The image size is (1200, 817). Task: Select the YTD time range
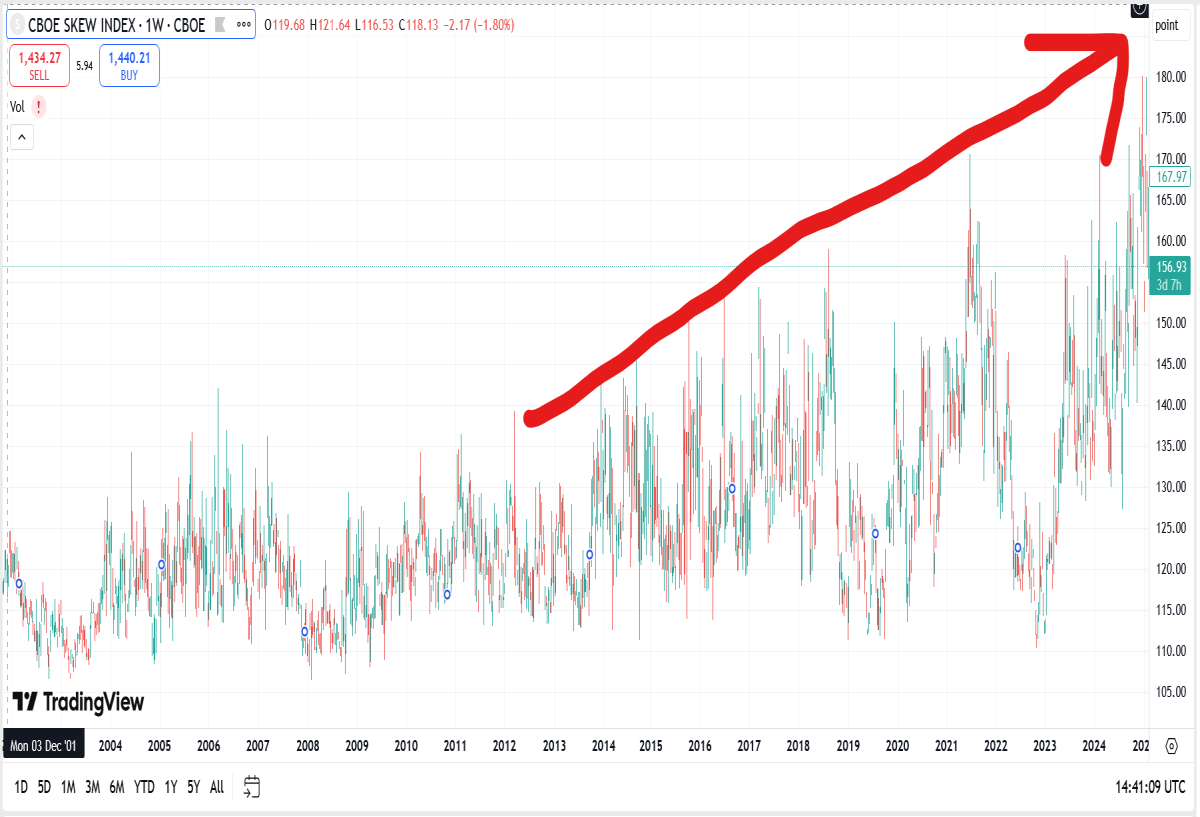(x=144, y=787)
